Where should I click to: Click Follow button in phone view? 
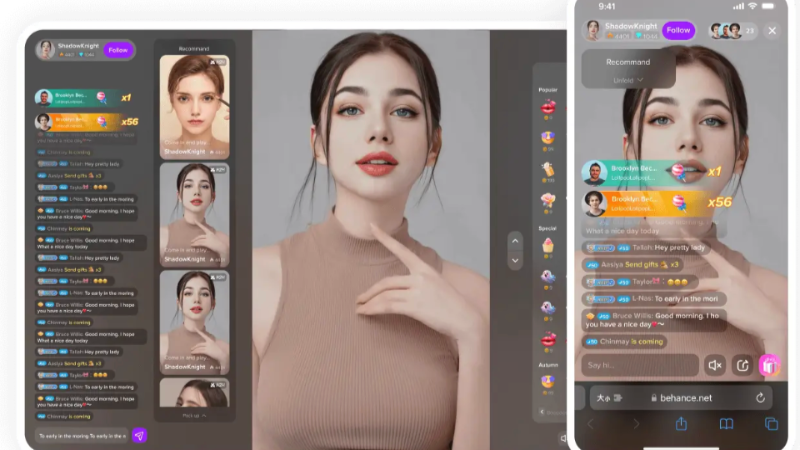678,30
